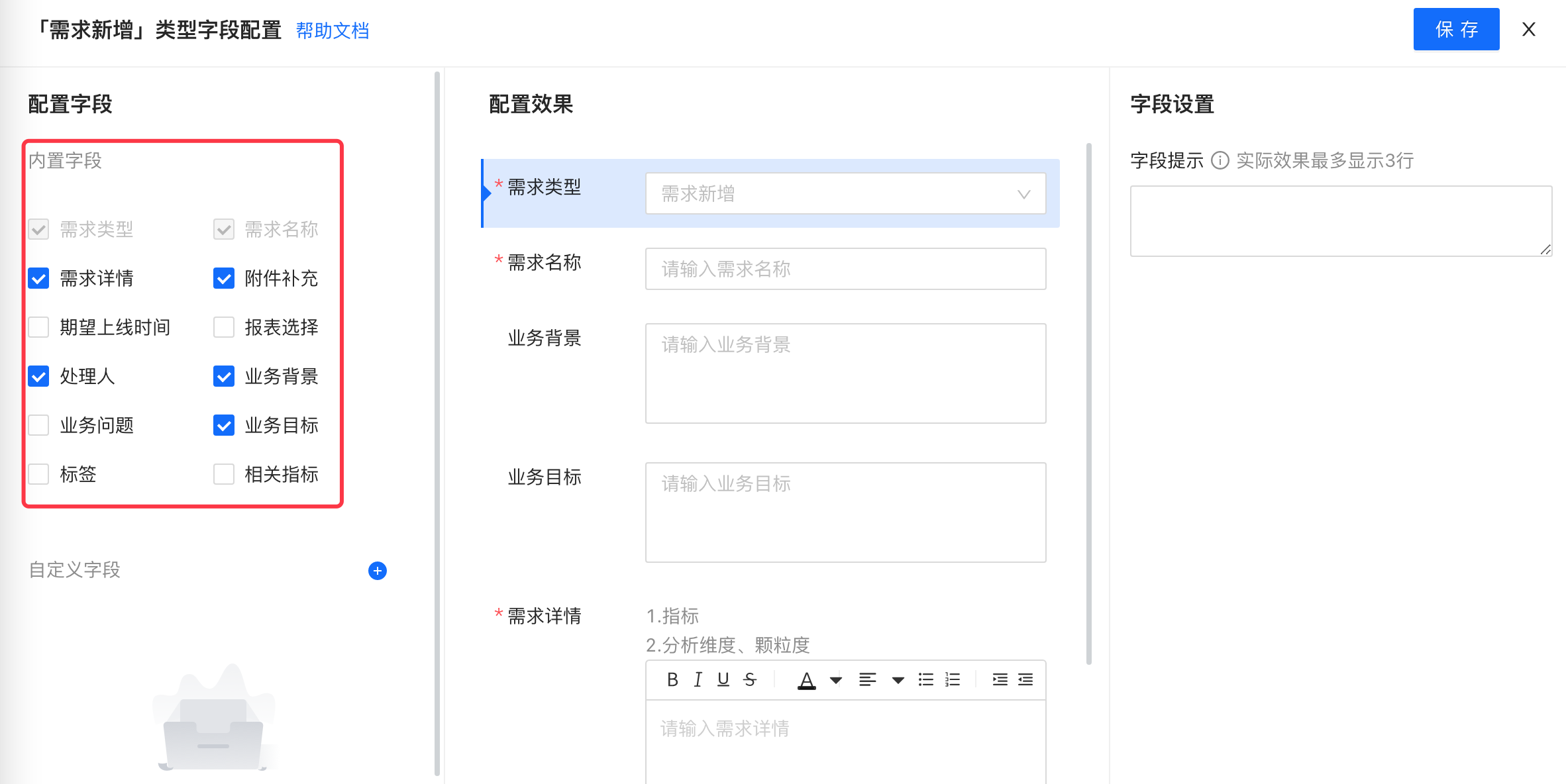1566x784 pixels.
Task: Increase indent in the editor toolbar
Action: 1000,679
